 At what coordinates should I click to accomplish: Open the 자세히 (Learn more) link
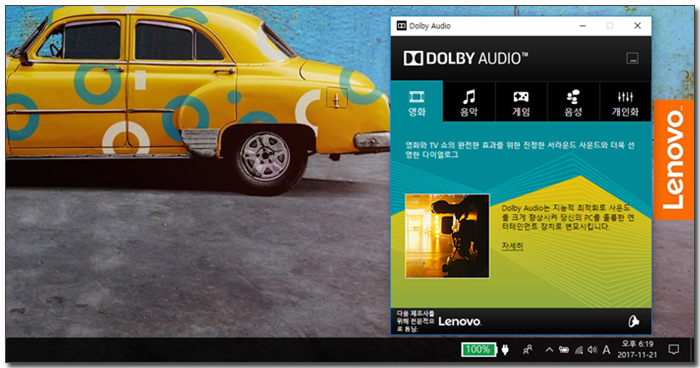coord(512,246)
